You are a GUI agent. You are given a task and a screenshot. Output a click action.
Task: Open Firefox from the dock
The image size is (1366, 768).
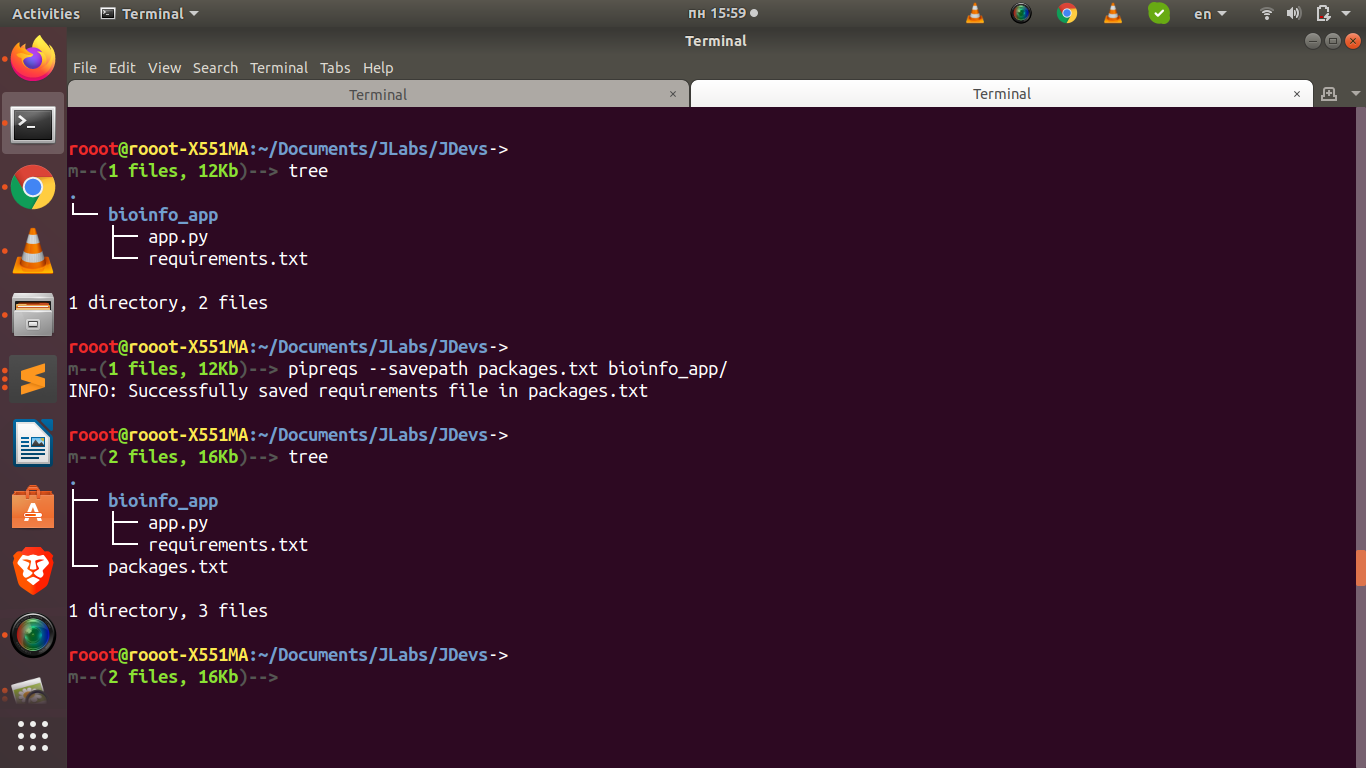point(33,59)
